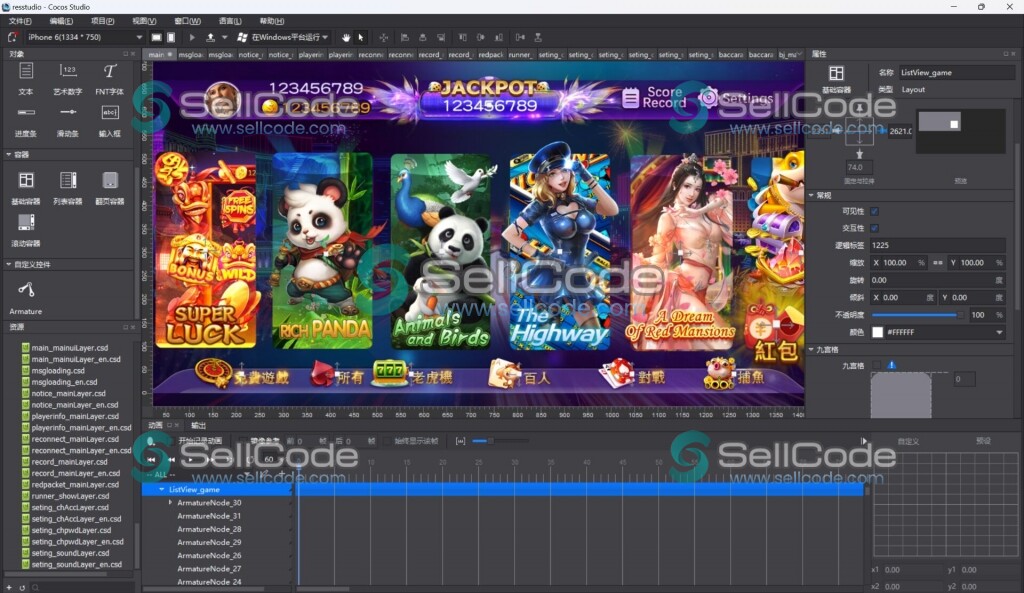The width and height of the screenshot is (1024, 593).
Task: Play the animation timeline
Action: click(190, 460)
